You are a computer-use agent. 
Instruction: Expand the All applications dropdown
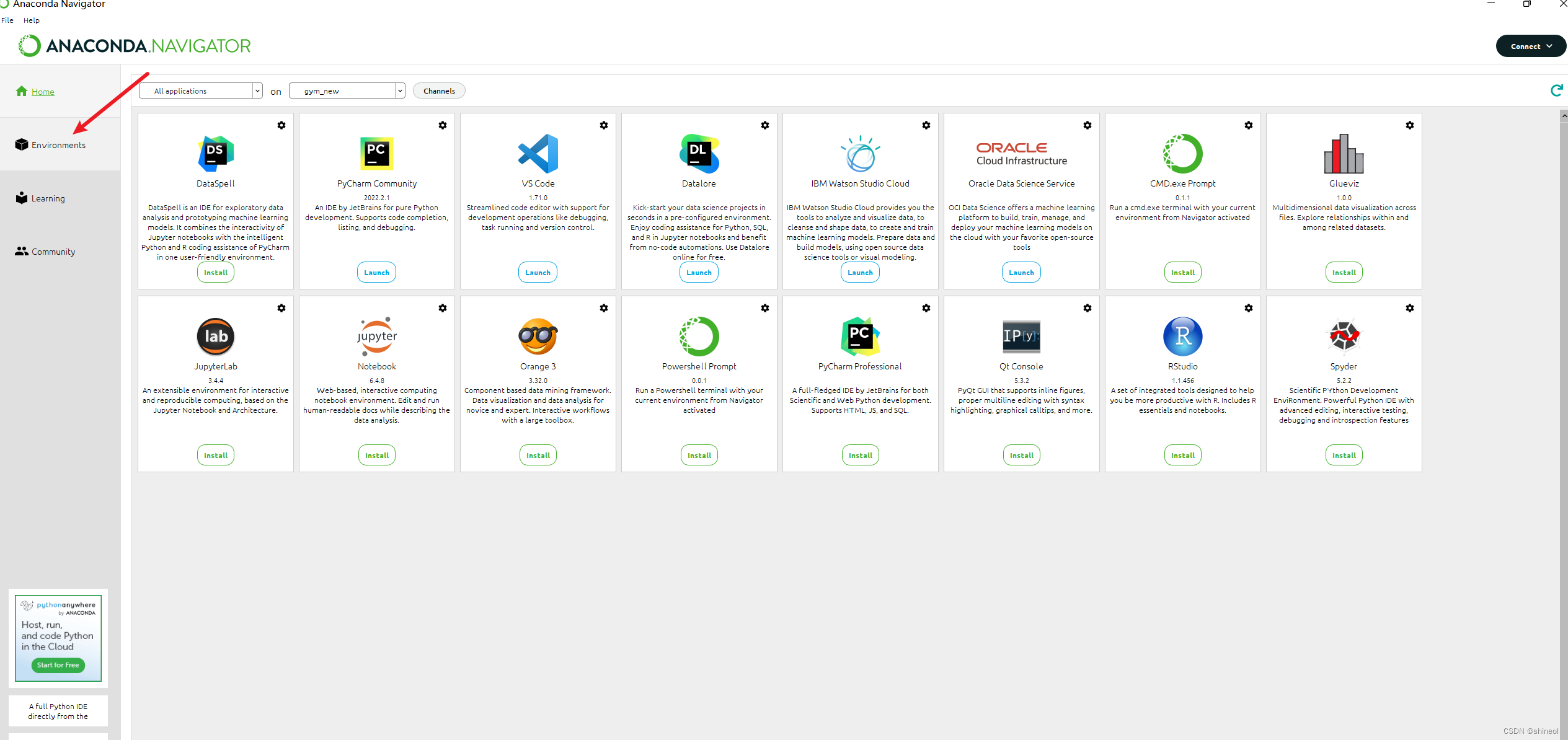[200, 91]
